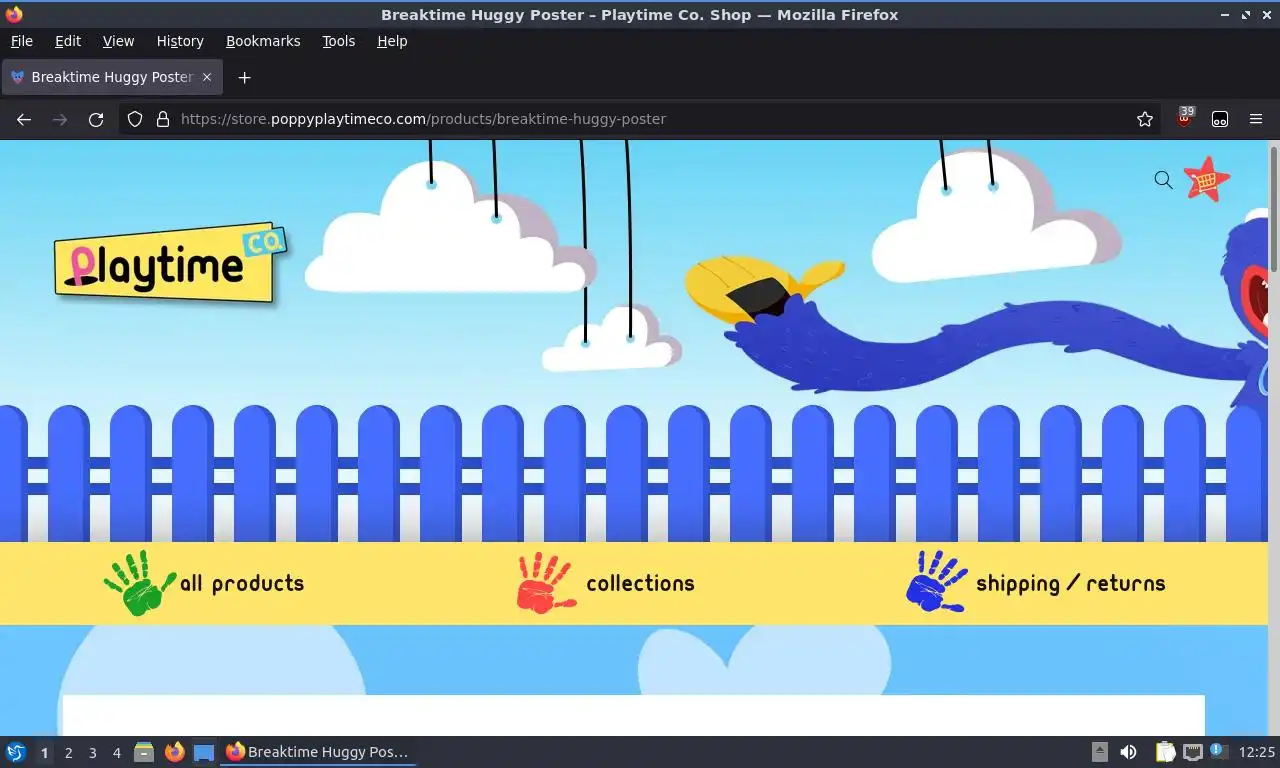View site security padlock information
1280x768 pixels.
click(163, 119)
